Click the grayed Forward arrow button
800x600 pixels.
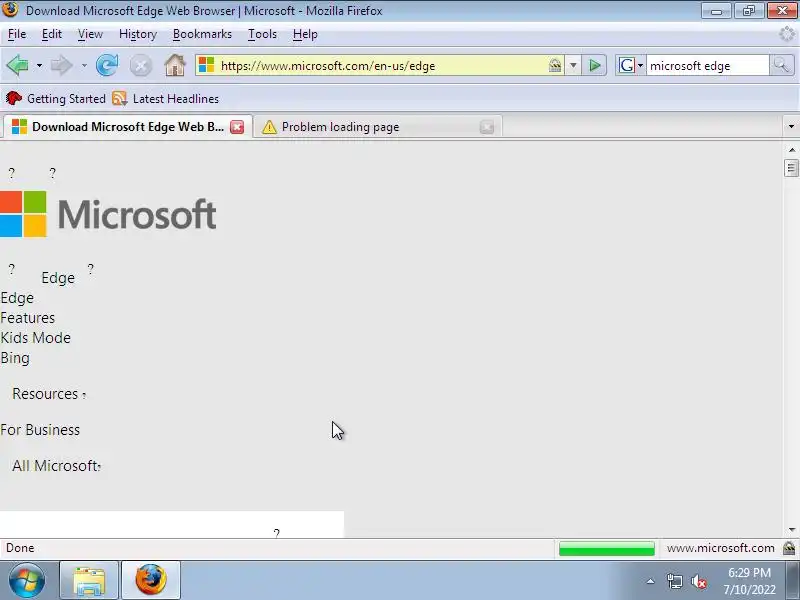62,65
